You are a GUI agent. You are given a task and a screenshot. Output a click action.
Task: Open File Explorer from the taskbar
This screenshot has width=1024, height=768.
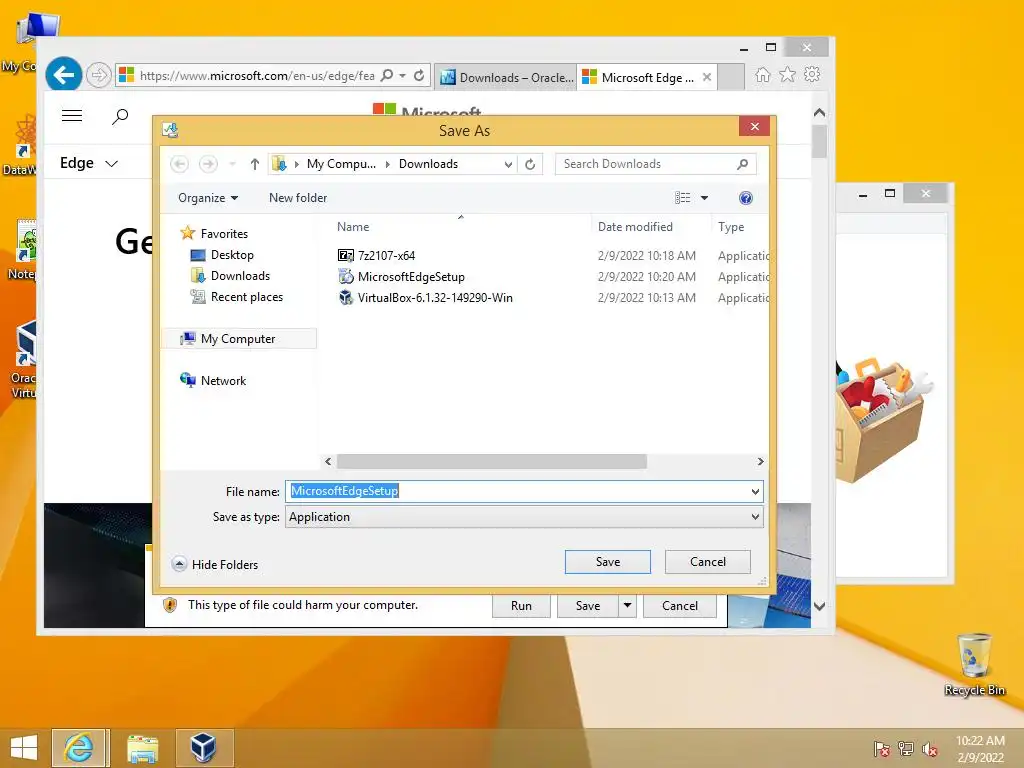(x=142, y=748)
